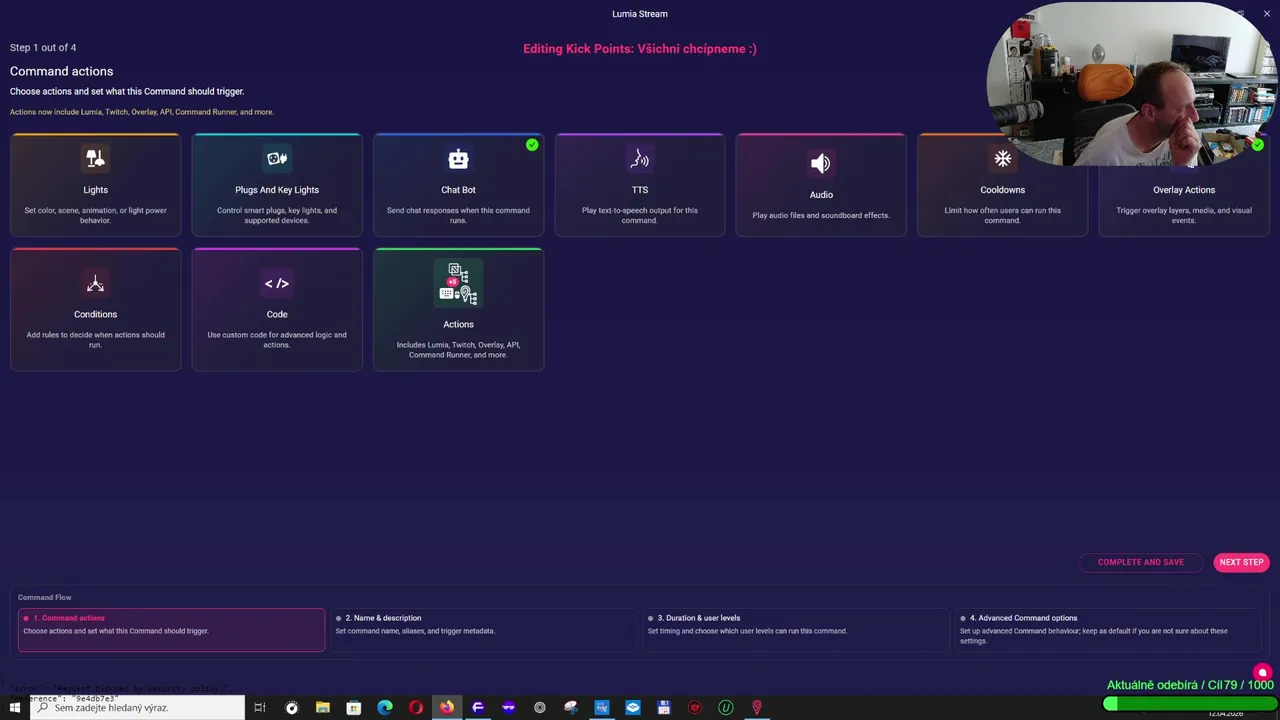Launch Microsoft Edge from the taskbar

(x=384, y=707)
